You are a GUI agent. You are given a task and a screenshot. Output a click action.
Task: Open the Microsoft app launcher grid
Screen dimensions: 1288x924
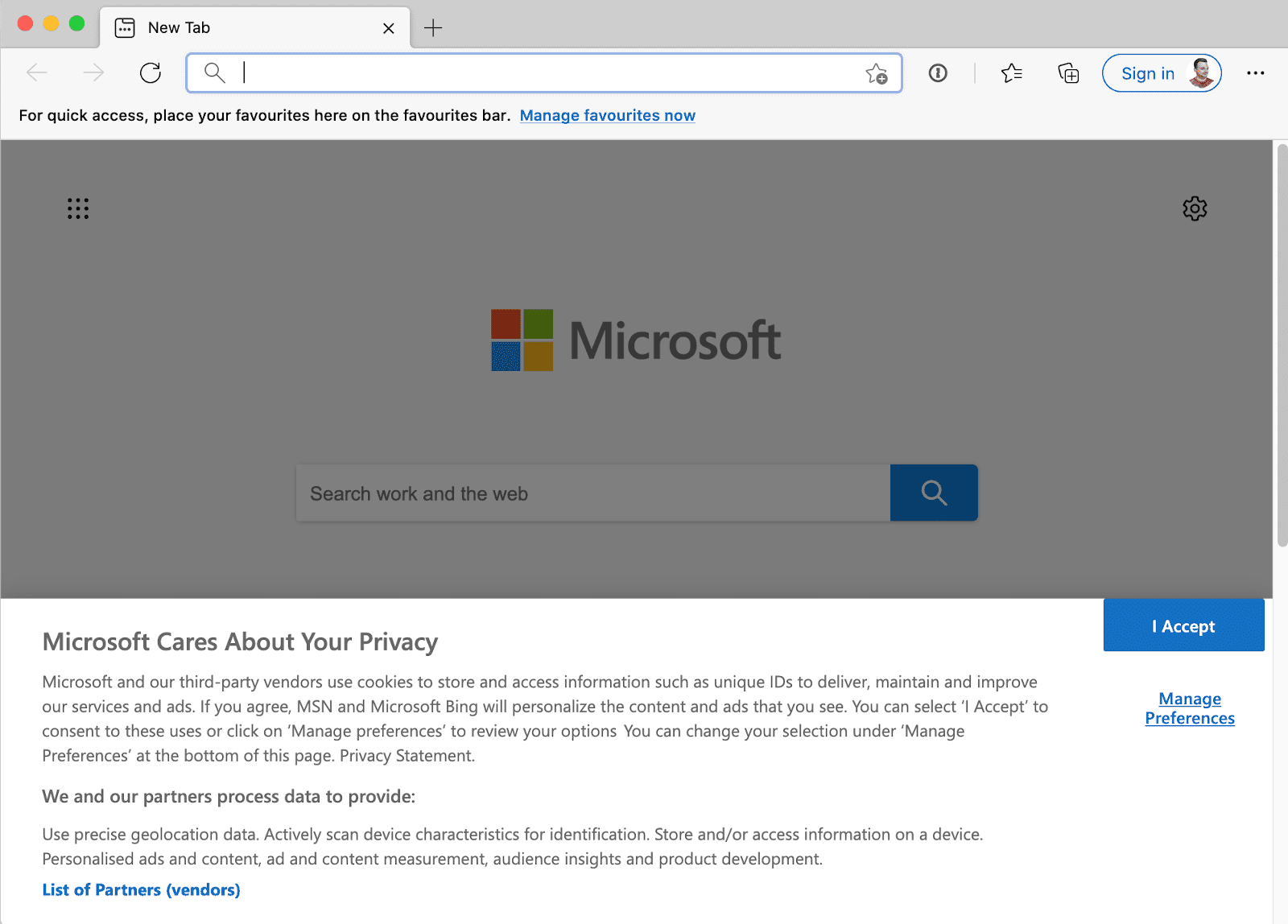(78, 208)
